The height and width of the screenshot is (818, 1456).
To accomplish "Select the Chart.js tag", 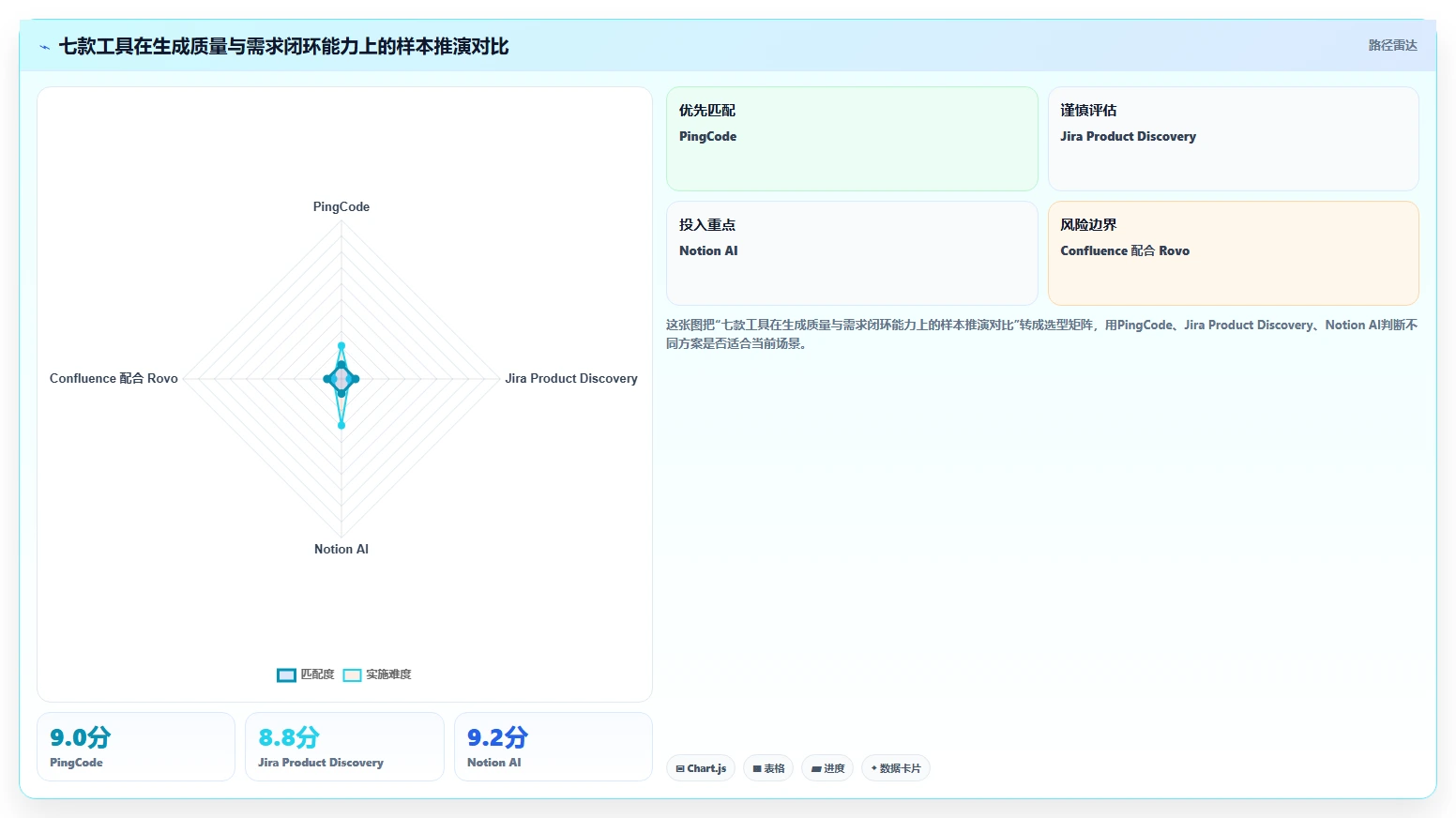I will coord(701,768).
